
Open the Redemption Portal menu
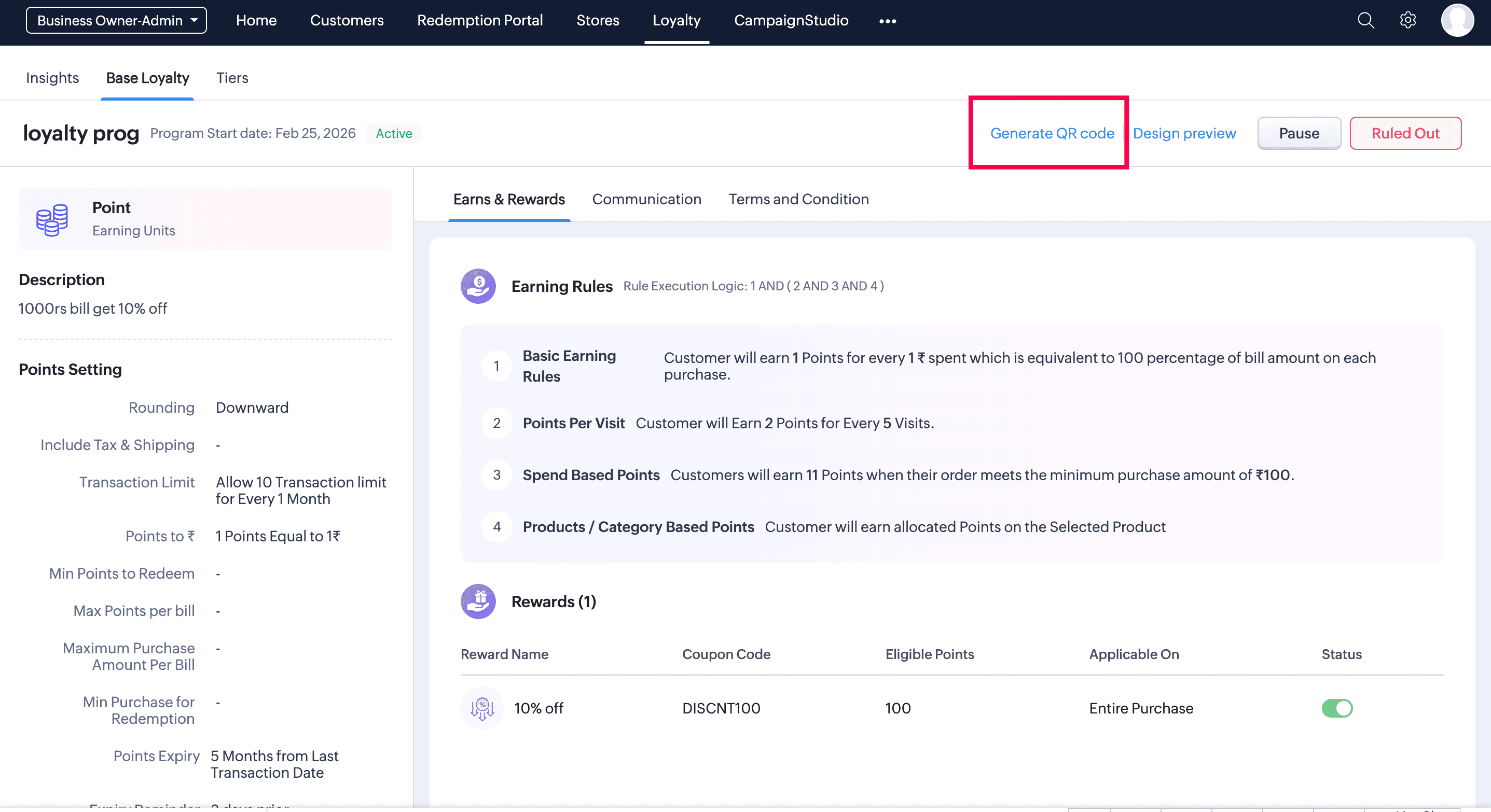tap(480, 20)
